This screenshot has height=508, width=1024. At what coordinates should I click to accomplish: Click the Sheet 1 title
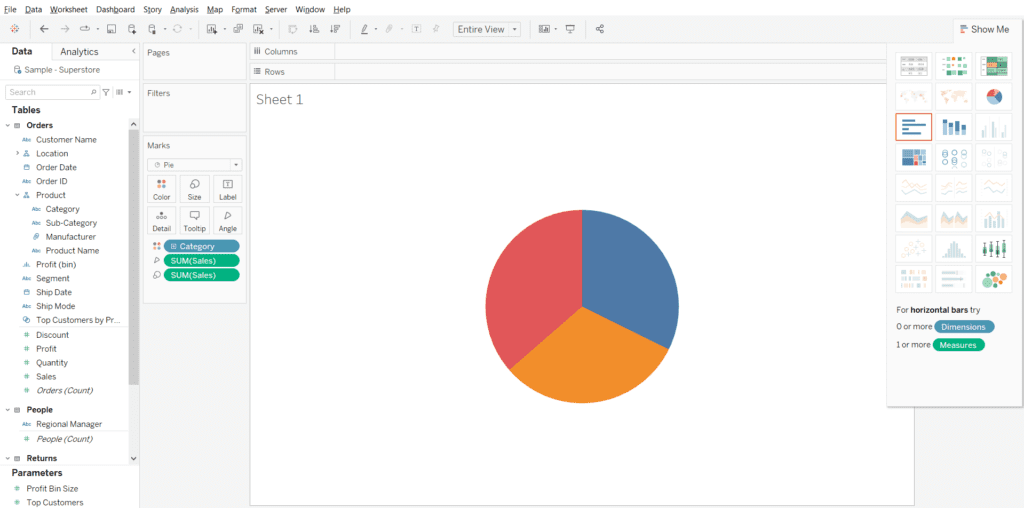point(280,99)
